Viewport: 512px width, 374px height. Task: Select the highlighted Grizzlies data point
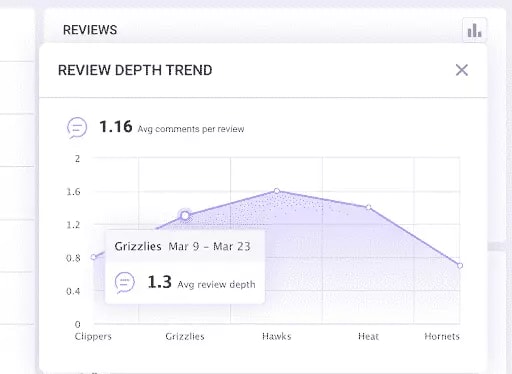pyautogui.click(x=185, y=216)
